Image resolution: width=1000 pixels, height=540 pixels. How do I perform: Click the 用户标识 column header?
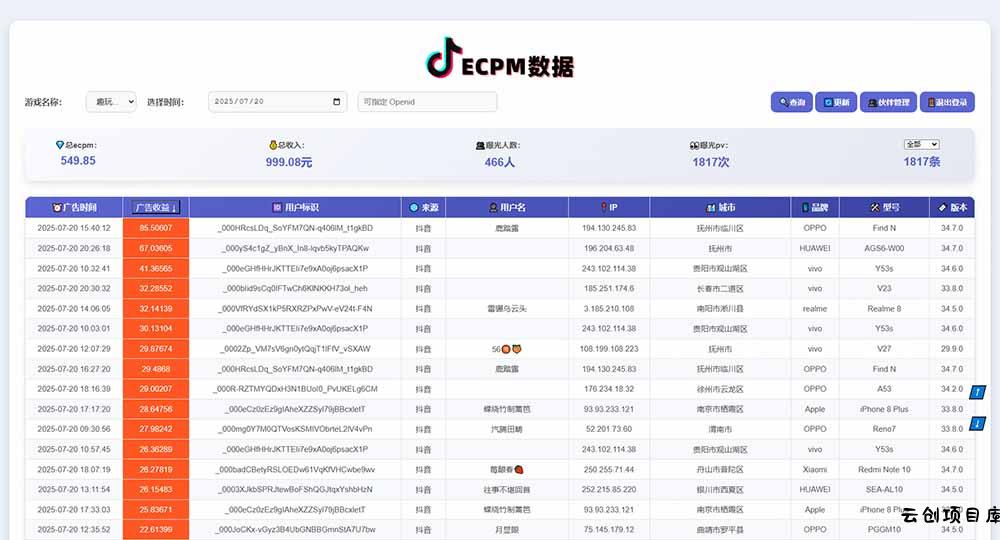point(296,208)
